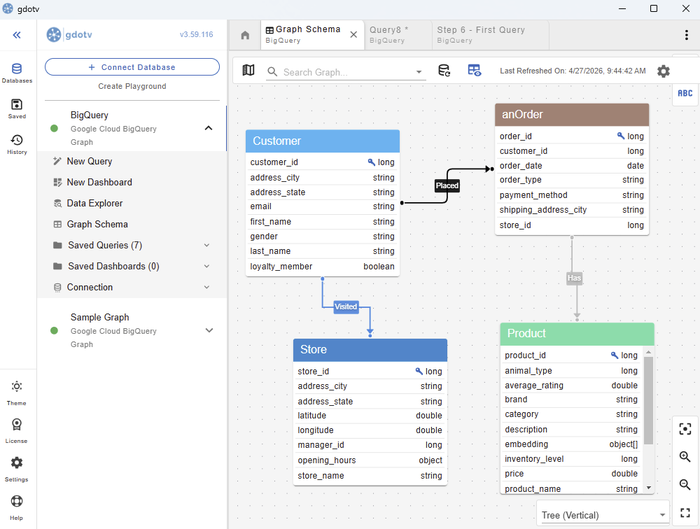
Task: Click the embedding row in Product
Action: (571, 444)
